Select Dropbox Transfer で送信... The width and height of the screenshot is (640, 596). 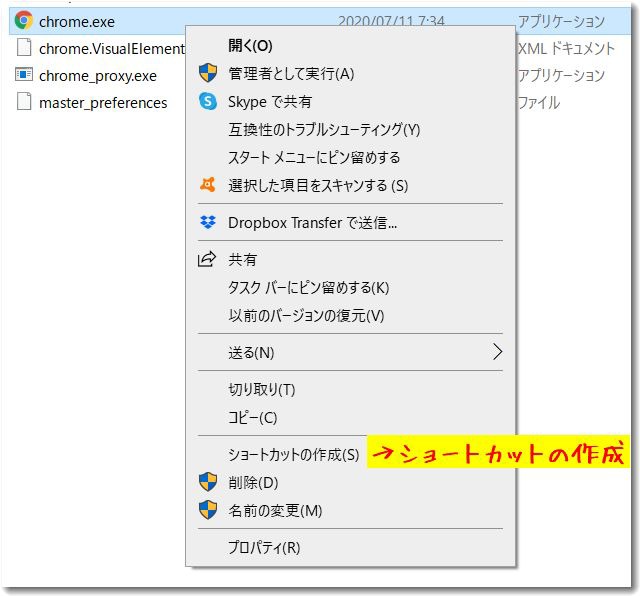coord(313,222)
